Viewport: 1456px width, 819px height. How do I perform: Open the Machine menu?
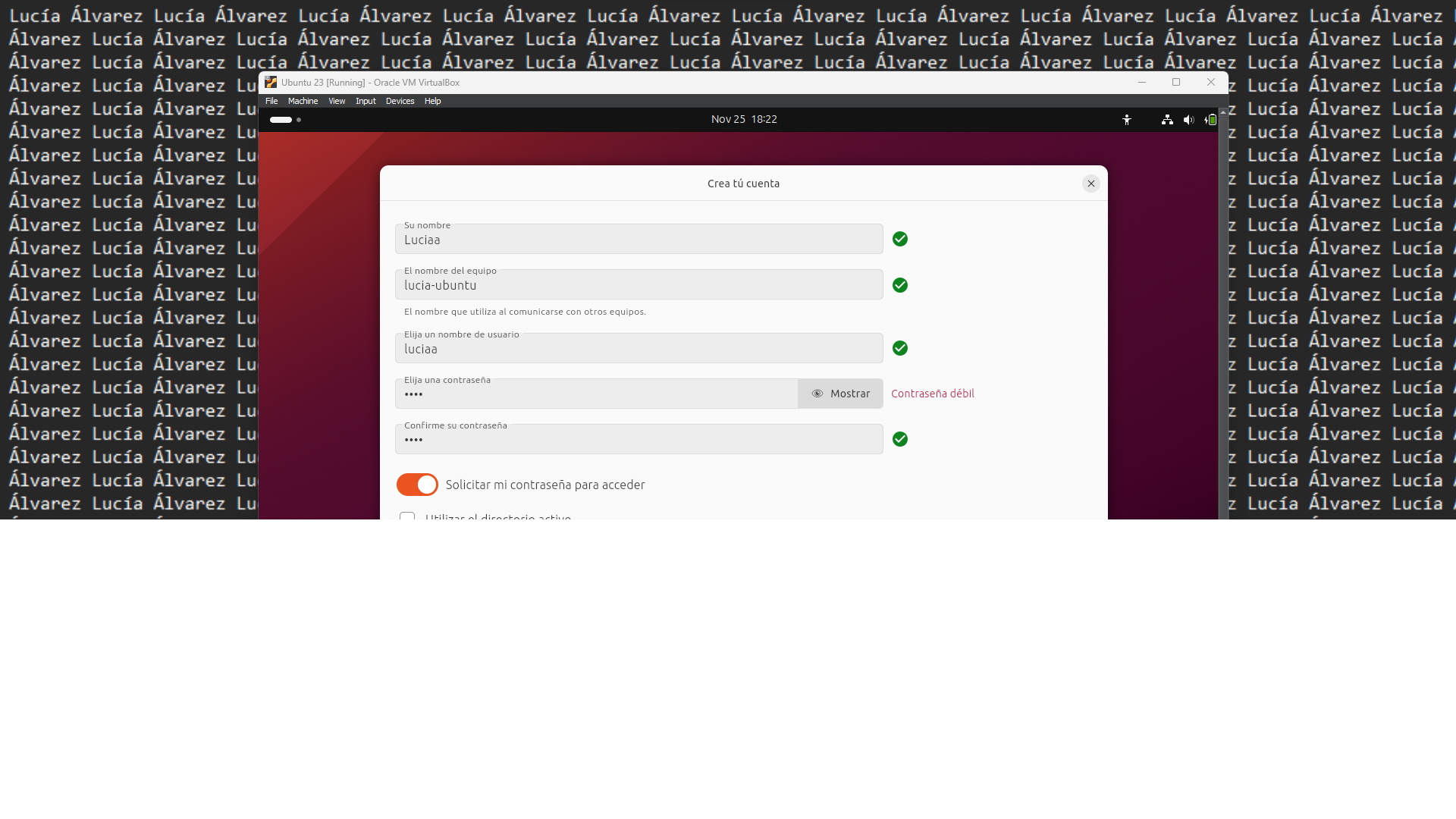(303, 101)
